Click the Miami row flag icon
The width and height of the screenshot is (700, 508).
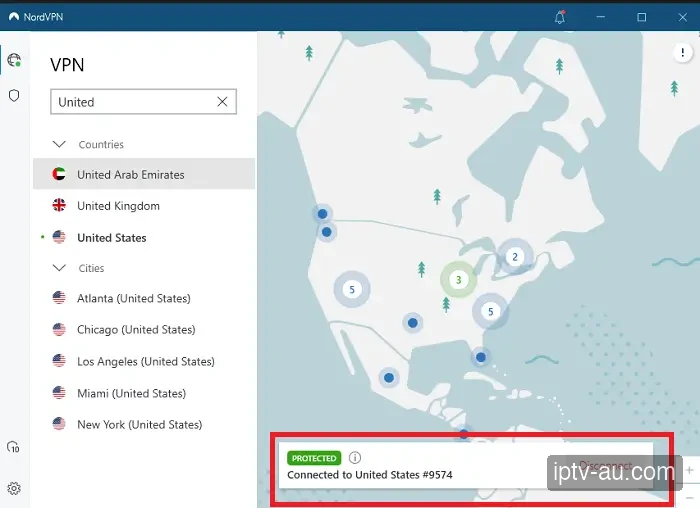click(x=59, y=393)
